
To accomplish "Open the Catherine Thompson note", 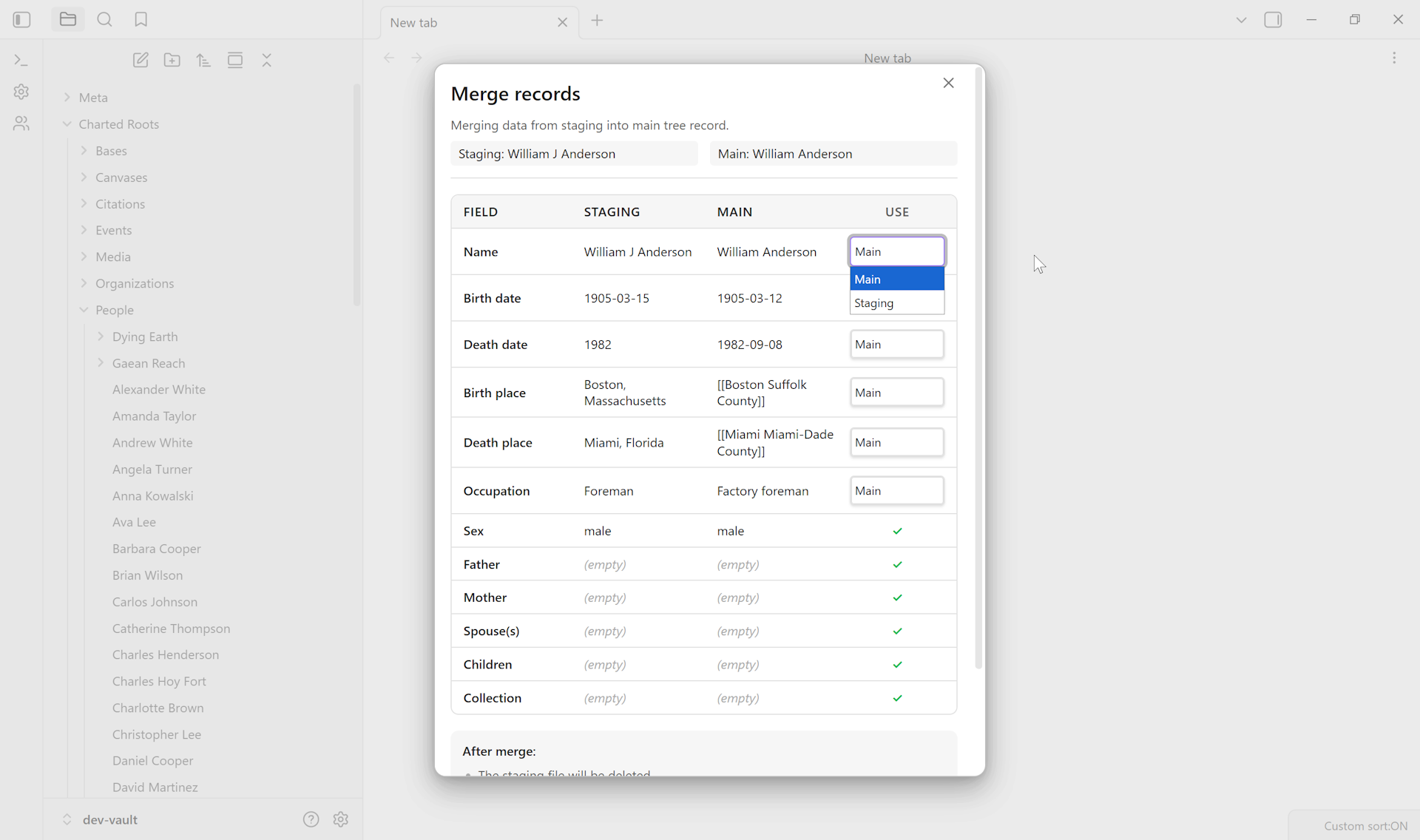I will [x=172, y=629].
